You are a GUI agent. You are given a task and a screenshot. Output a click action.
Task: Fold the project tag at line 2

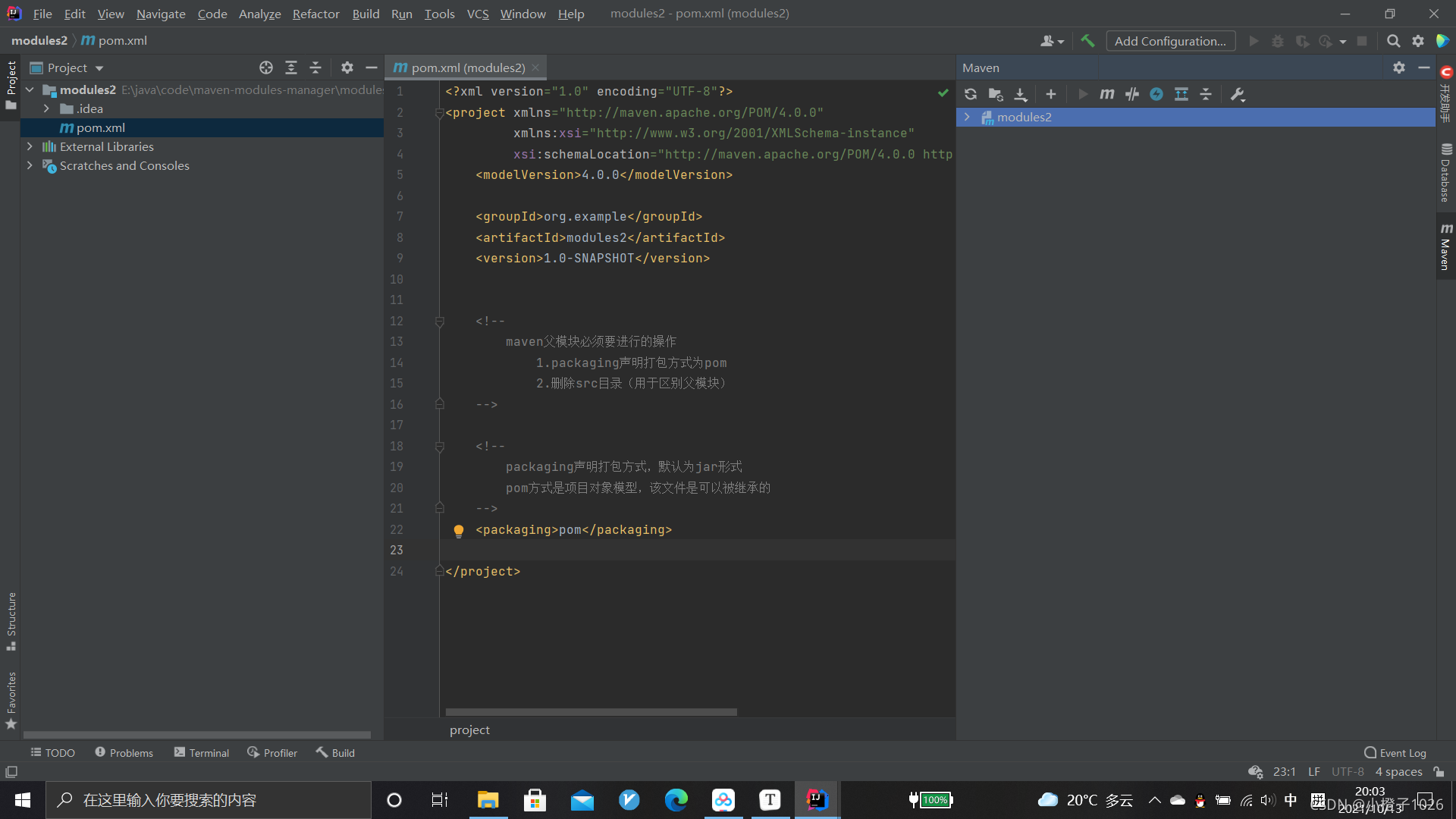[x=439, y=113]
